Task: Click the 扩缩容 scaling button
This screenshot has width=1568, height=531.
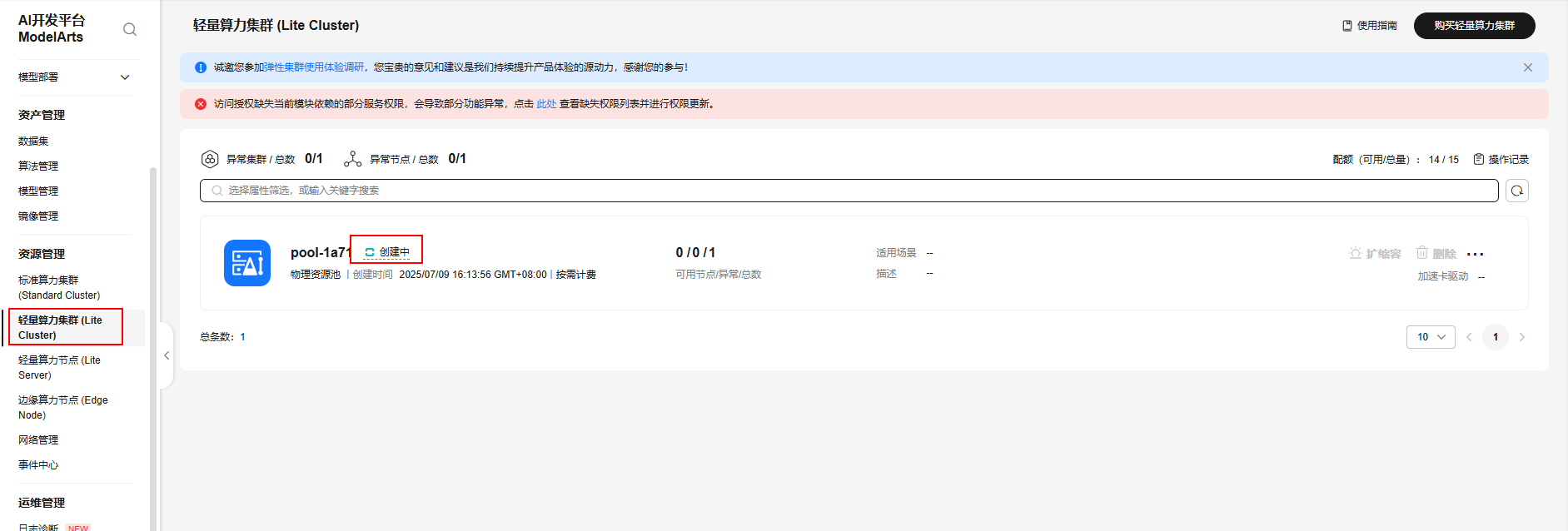Action: click(x=1375, y=253)
